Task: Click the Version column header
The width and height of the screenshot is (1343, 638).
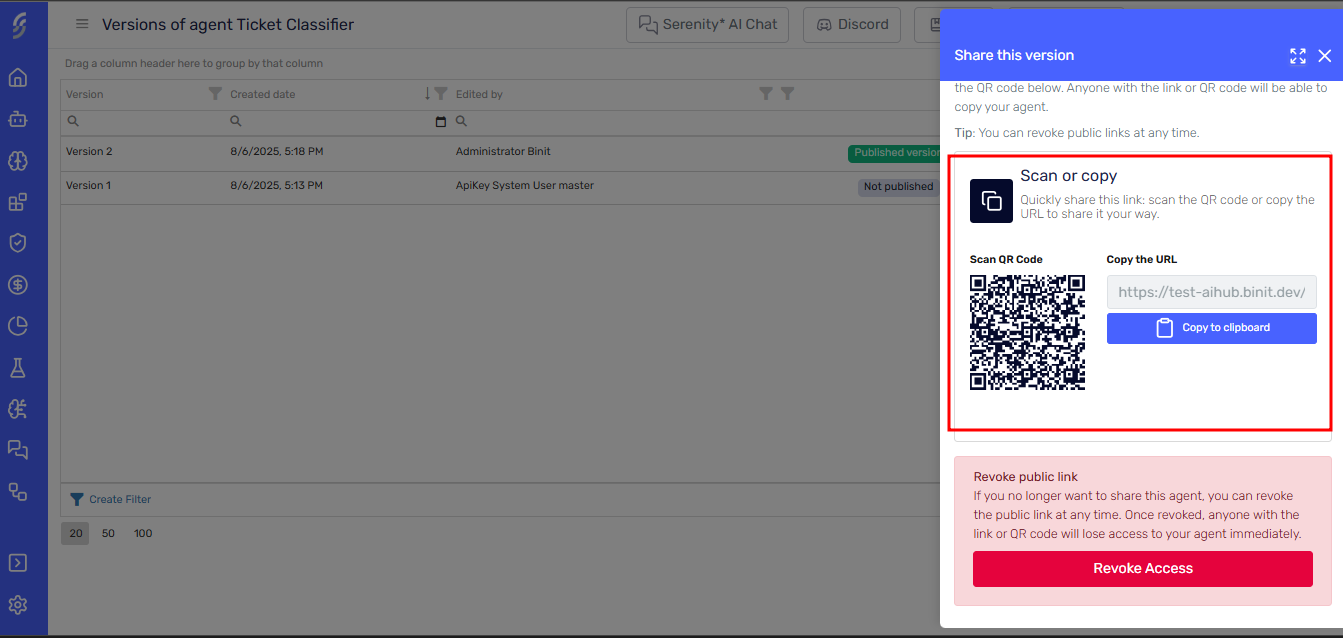Action: 84,94
